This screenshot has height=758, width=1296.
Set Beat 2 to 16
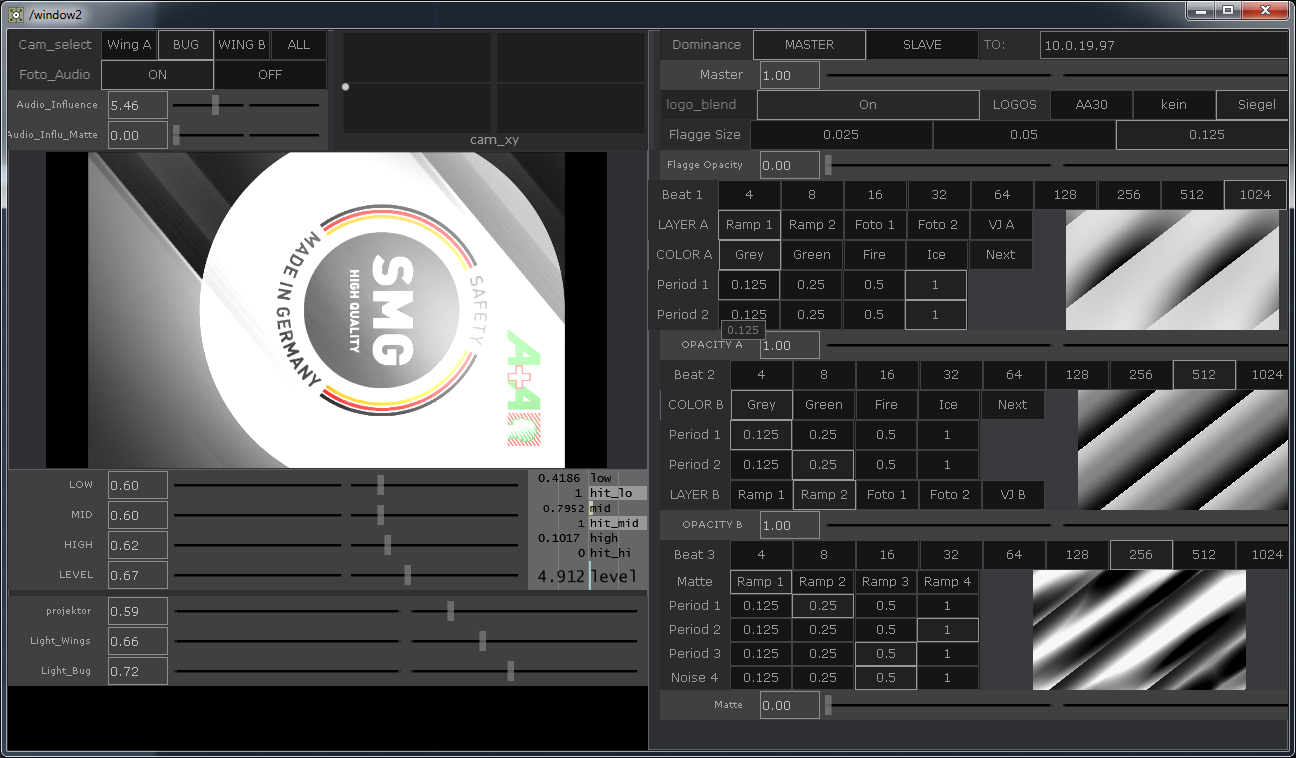pos(887,375)
